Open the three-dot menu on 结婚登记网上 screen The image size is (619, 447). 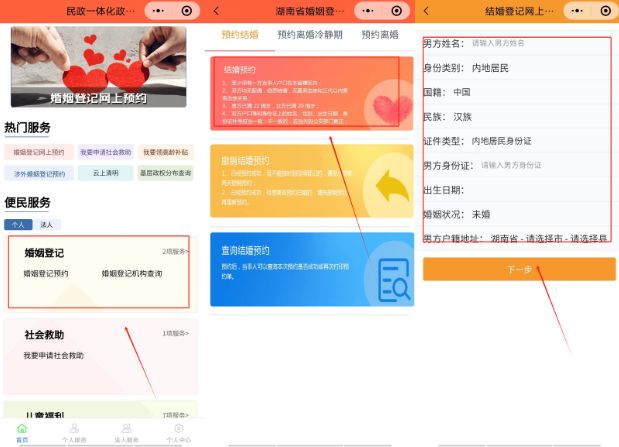click(x=577, y=11)
